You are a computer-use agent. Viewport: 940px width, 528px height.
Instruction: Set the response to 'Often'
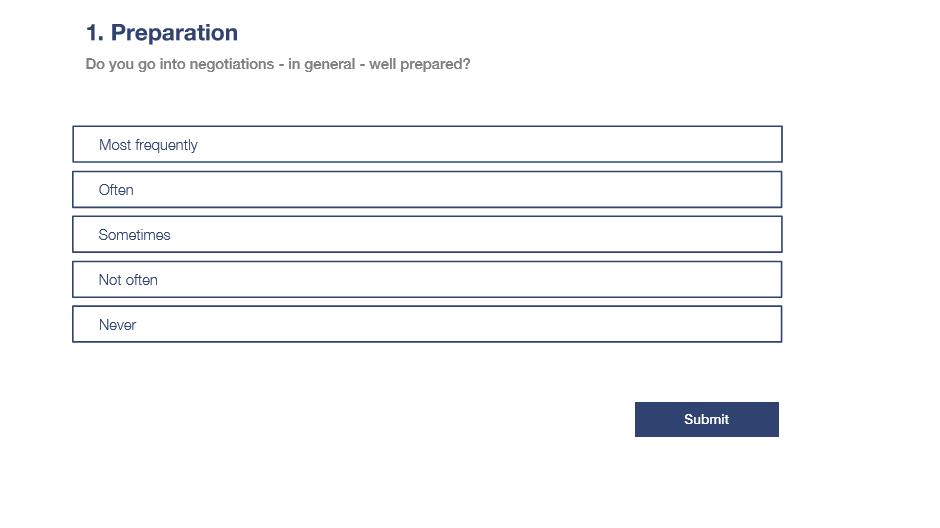pos(427,189)
